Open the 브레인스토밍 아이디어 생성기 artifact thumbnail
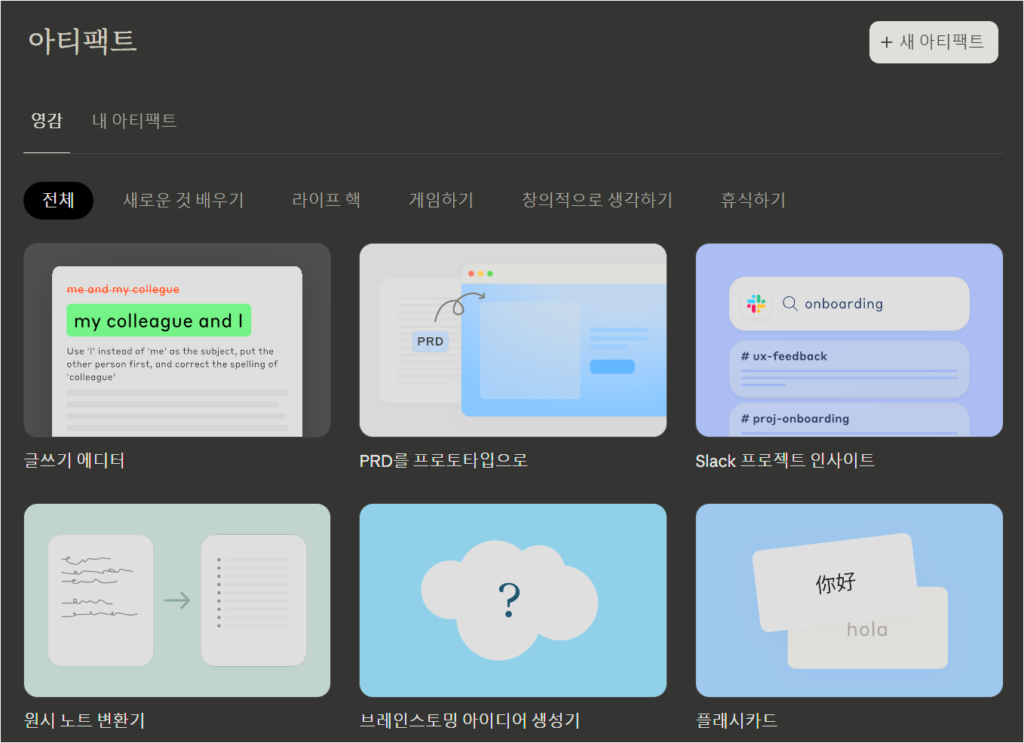This screenshot has width=1024, height=743. 513,600
